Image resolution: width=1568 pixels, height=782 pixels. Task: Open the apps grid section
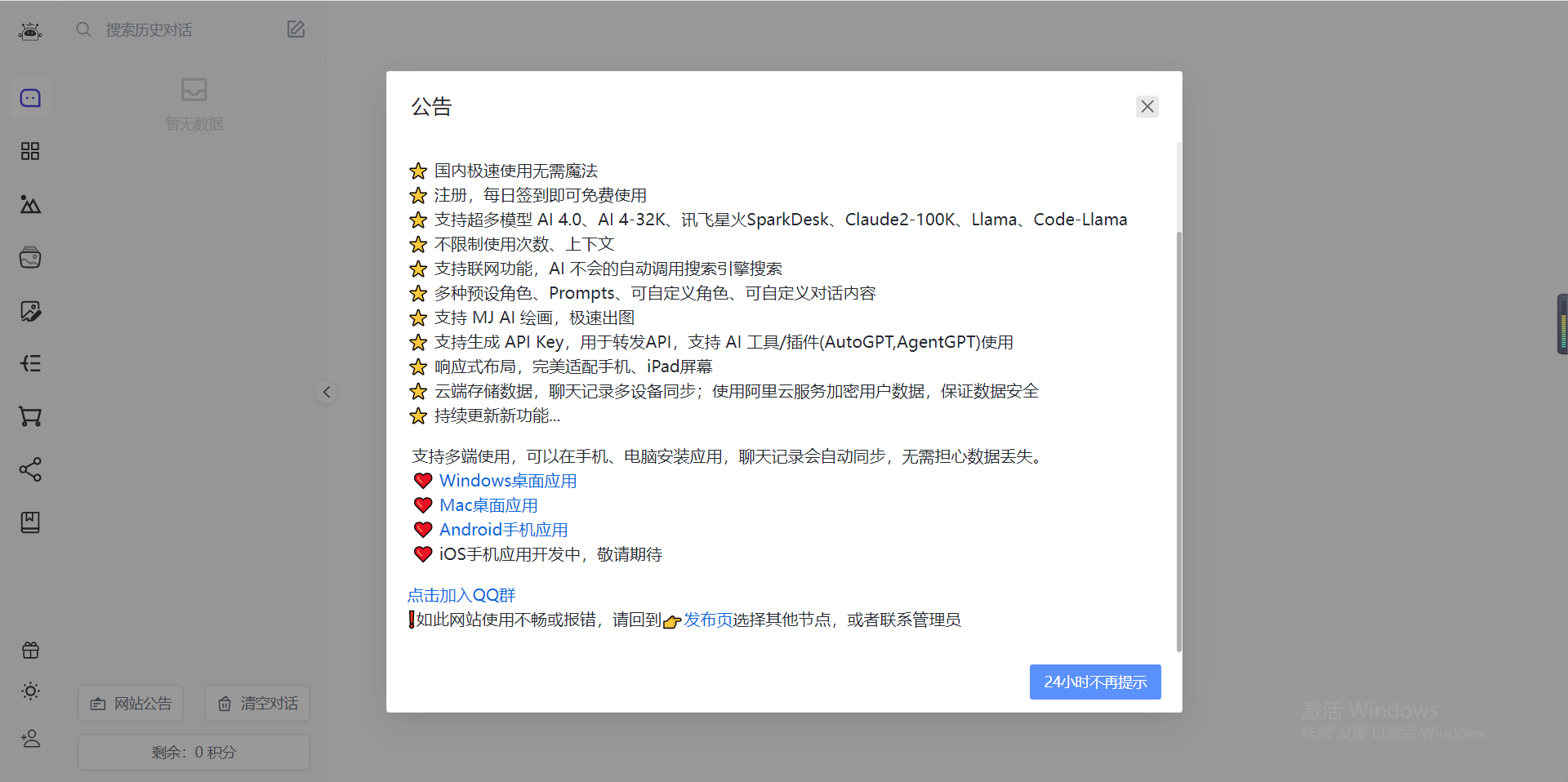click(29, 150)
